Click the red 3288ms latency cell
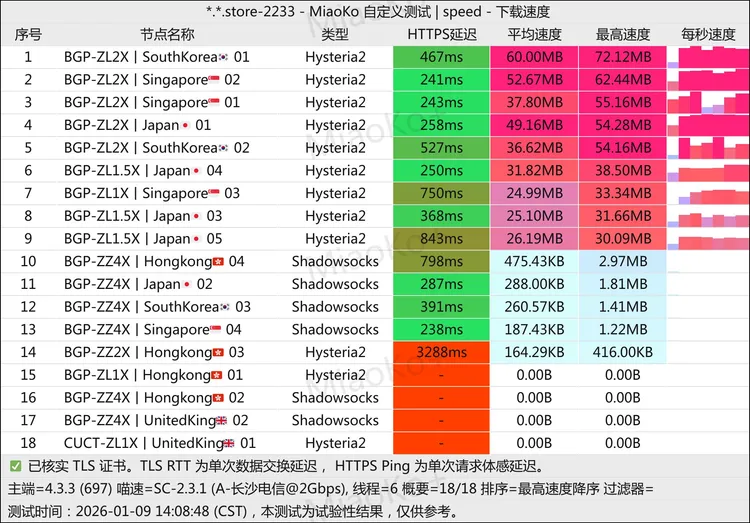The image size is (750, 523). 441,353
